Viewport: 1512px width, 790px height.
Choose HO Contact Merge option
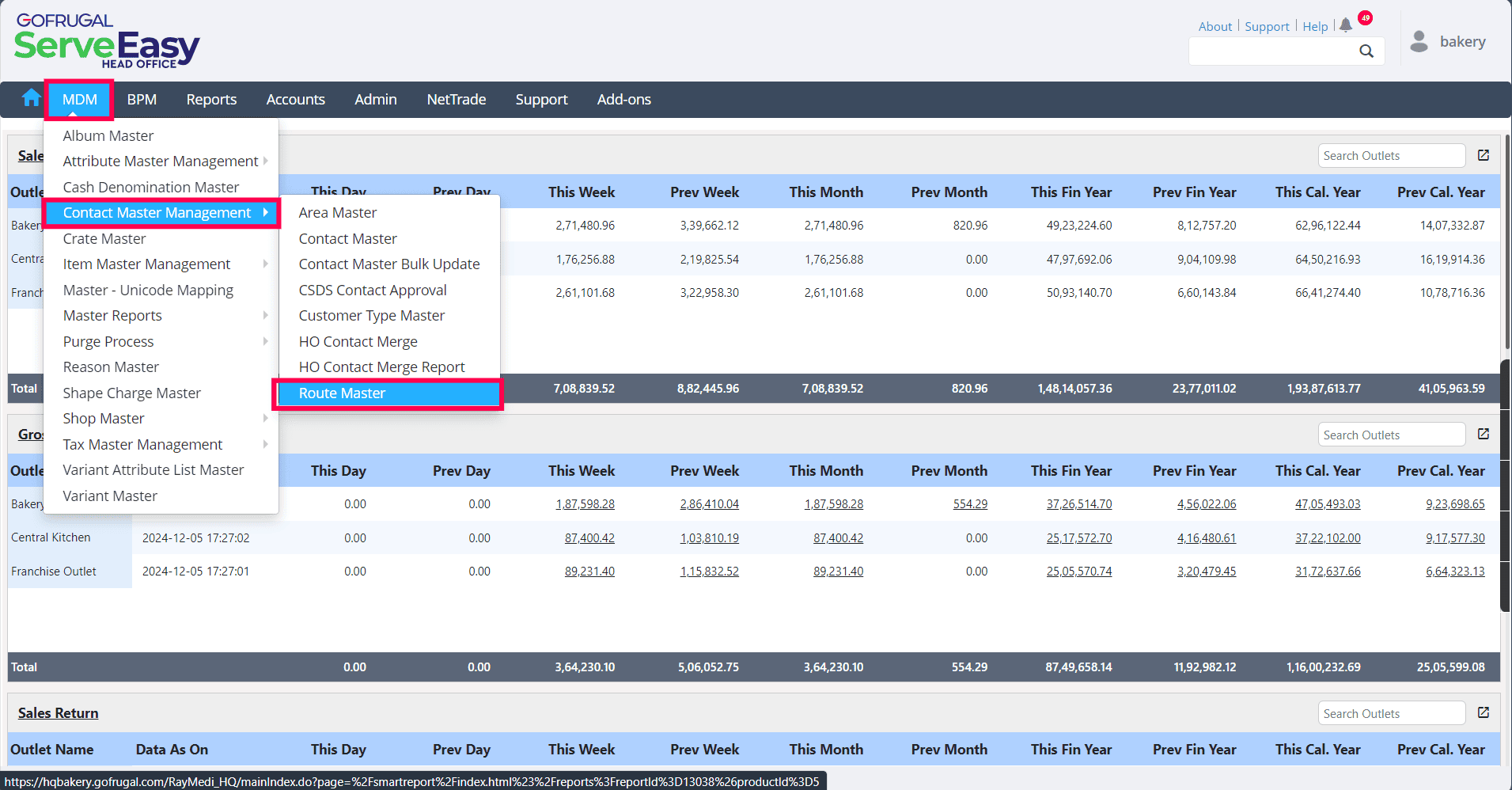pos(358,342)
